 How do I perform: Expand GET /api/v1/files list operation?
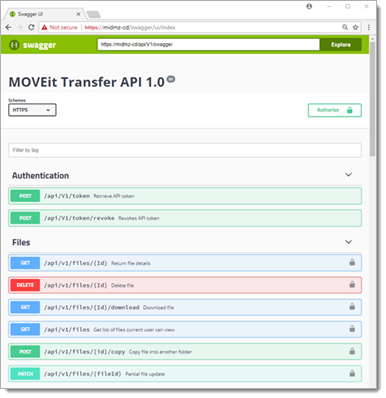coord(185,329)
